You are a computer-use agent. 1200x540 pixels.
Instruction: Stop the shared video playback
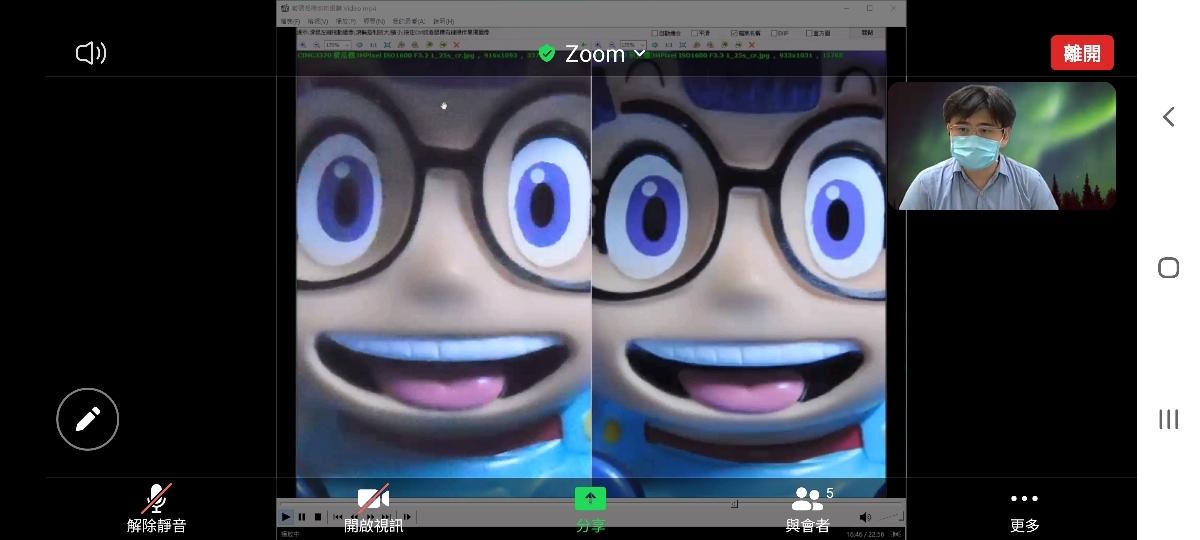pyautogui.click(x=318, y=517)
